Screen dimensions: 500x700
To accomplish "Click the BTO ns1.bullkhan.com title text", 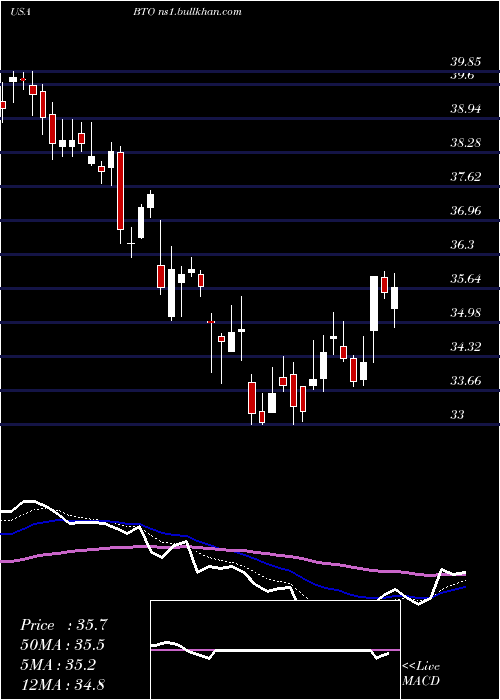I will coord(187,12).
